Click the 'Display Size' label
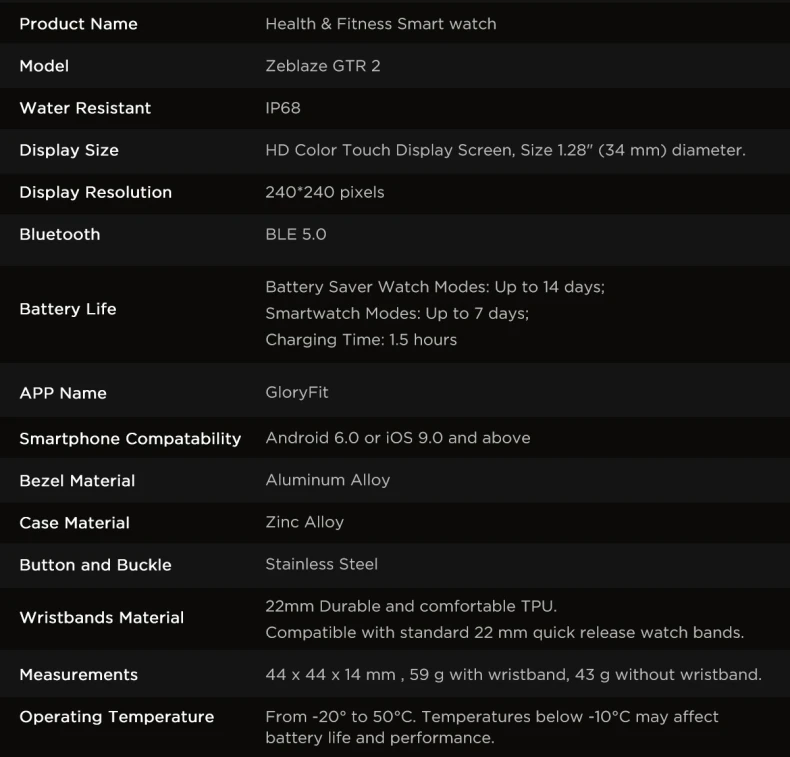The width and height of the screenshot is (790, 757). (x=69, y=150)
